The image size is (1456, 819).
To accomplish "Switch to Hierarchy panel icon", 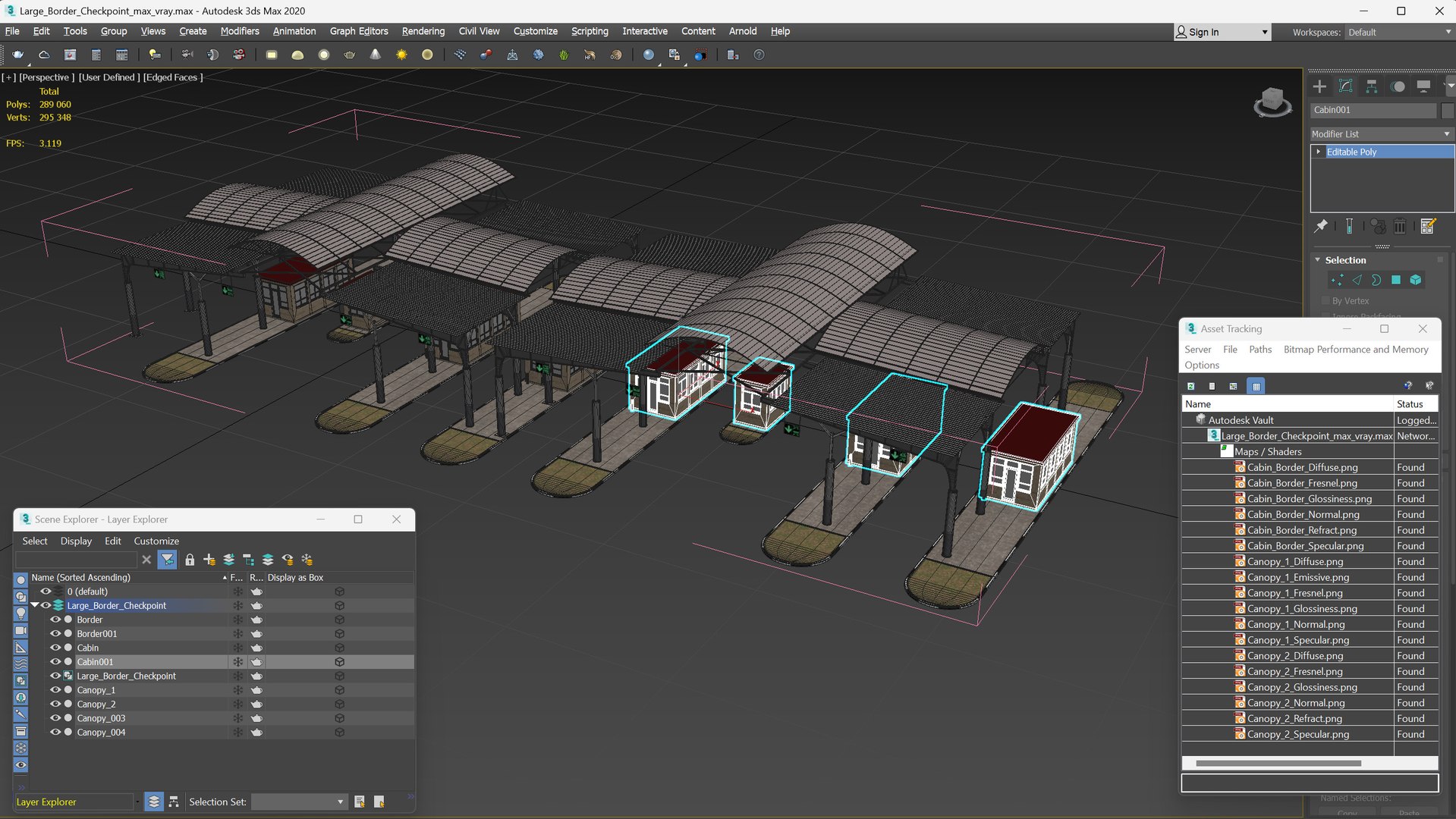I will click(x=1371, y=86).
